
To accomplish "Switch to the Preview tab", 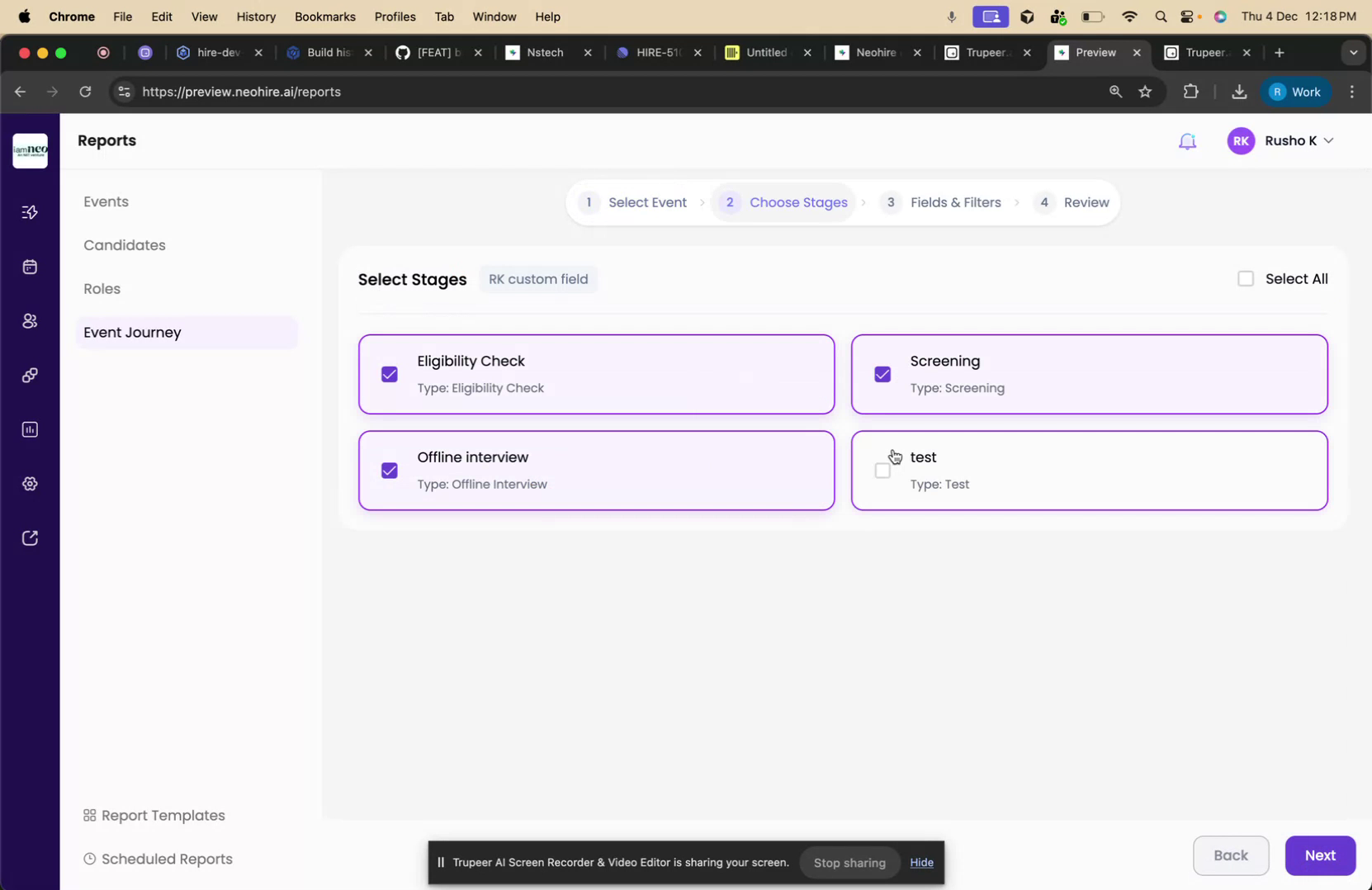I will (x=1094, y=52).
